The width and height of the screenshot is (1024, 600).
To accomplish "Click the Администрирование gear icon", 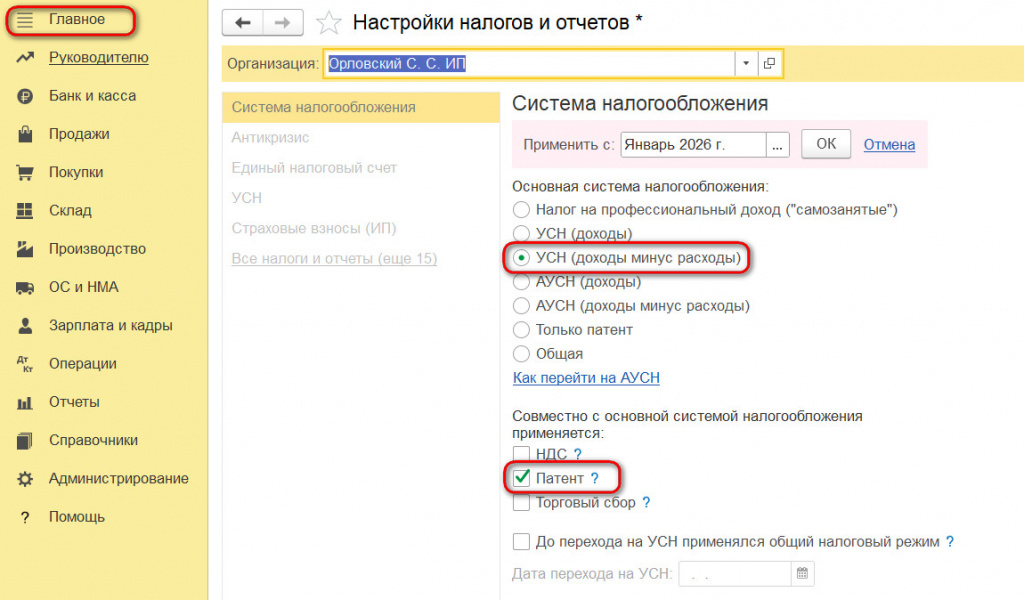I will click(25, 479).
